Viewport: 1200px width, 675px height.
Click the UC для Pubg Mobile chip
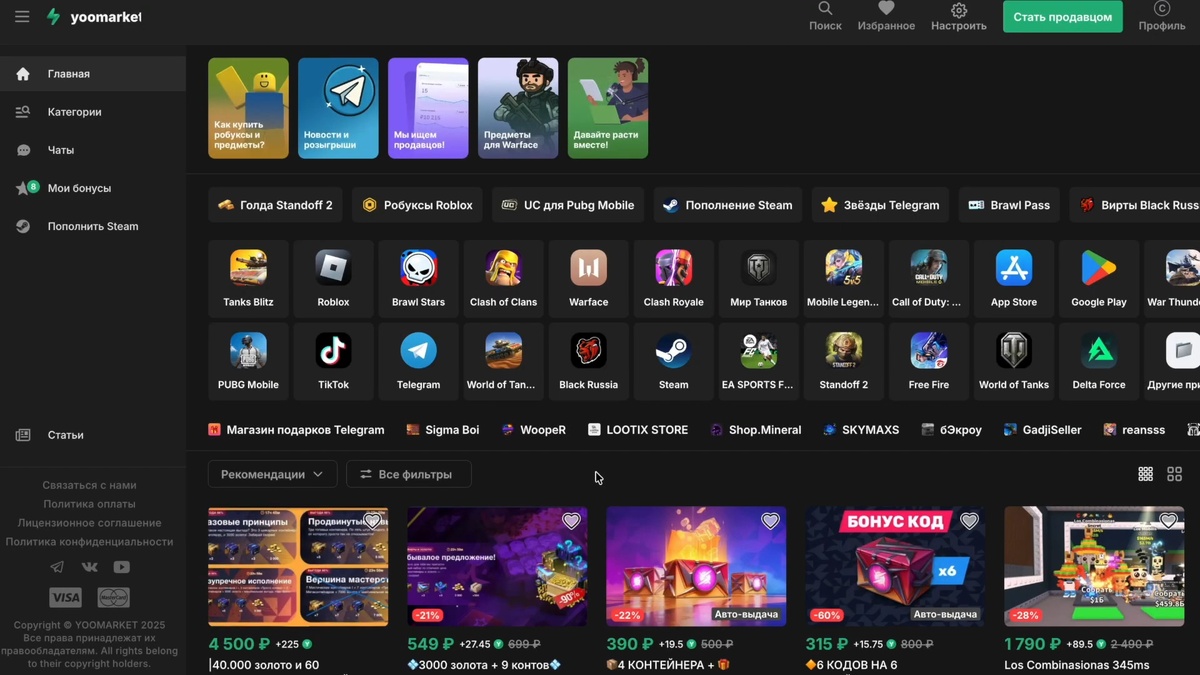point(568,205)
